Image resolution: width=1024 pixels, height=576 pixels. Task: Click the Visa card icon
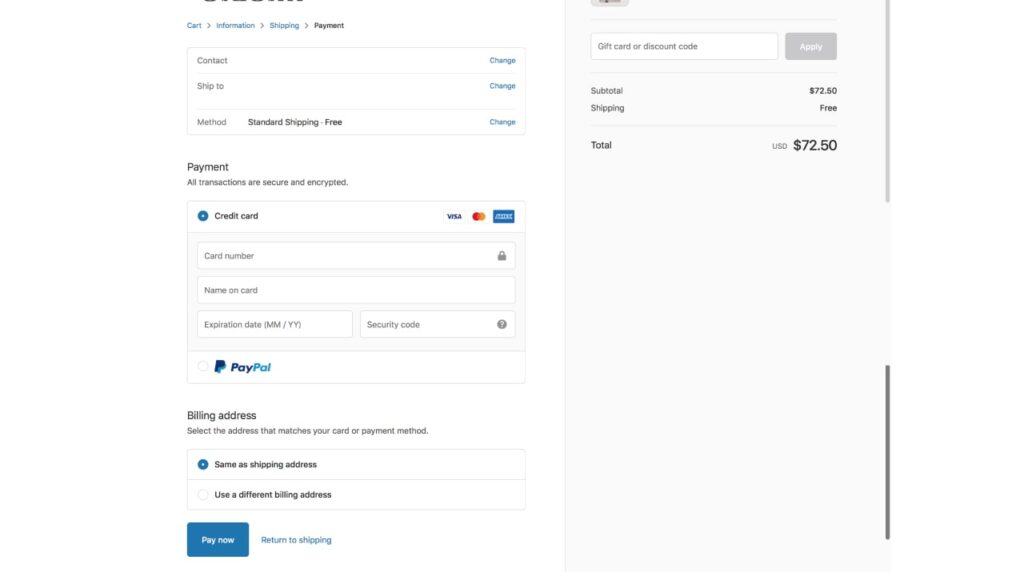click(454, 216)
